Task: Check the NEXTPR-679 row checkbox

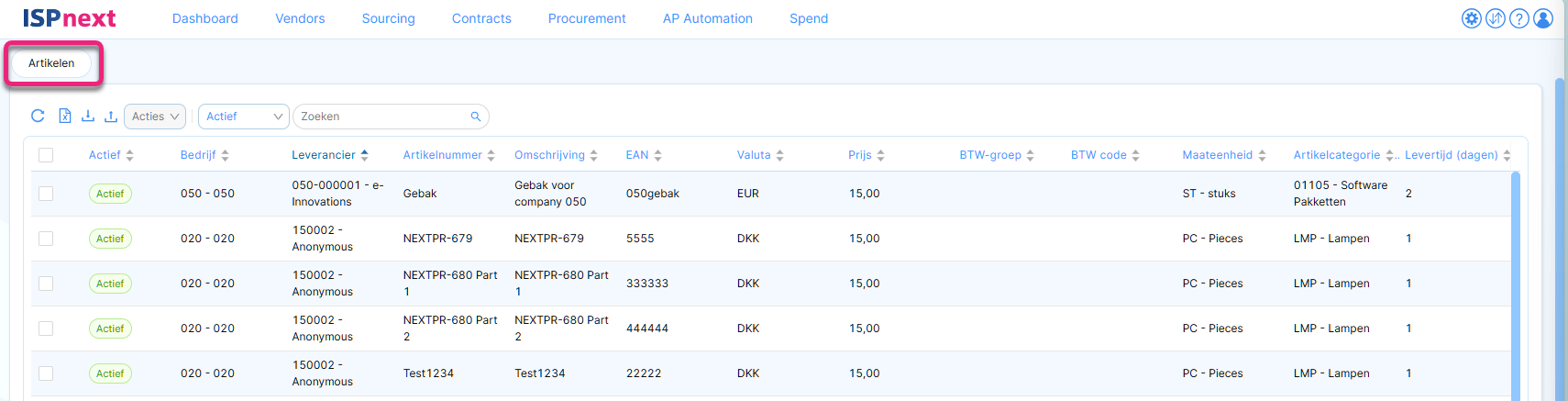Action: [x=46, y=239]
